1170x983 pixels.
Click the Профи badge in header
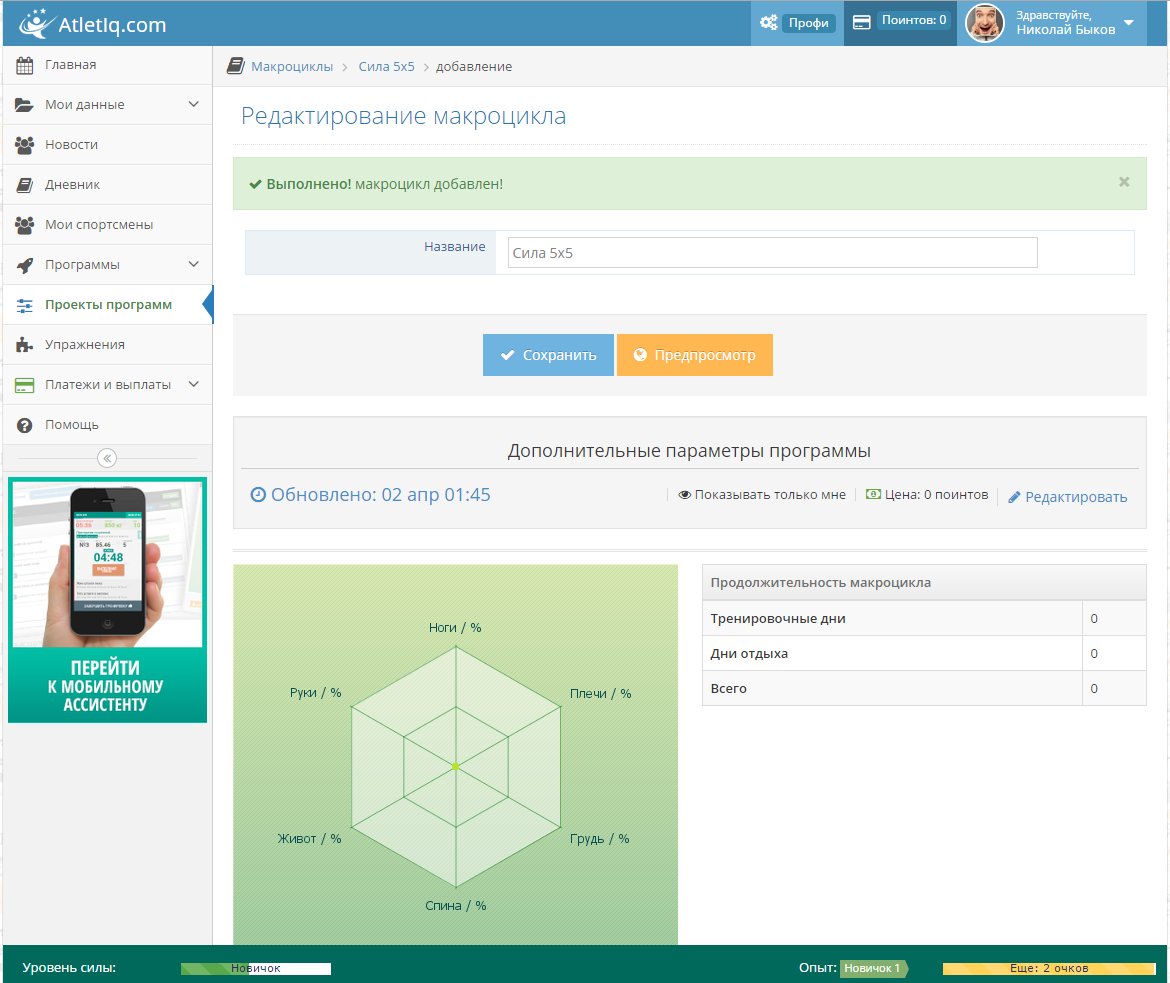[x=809, y=23]
